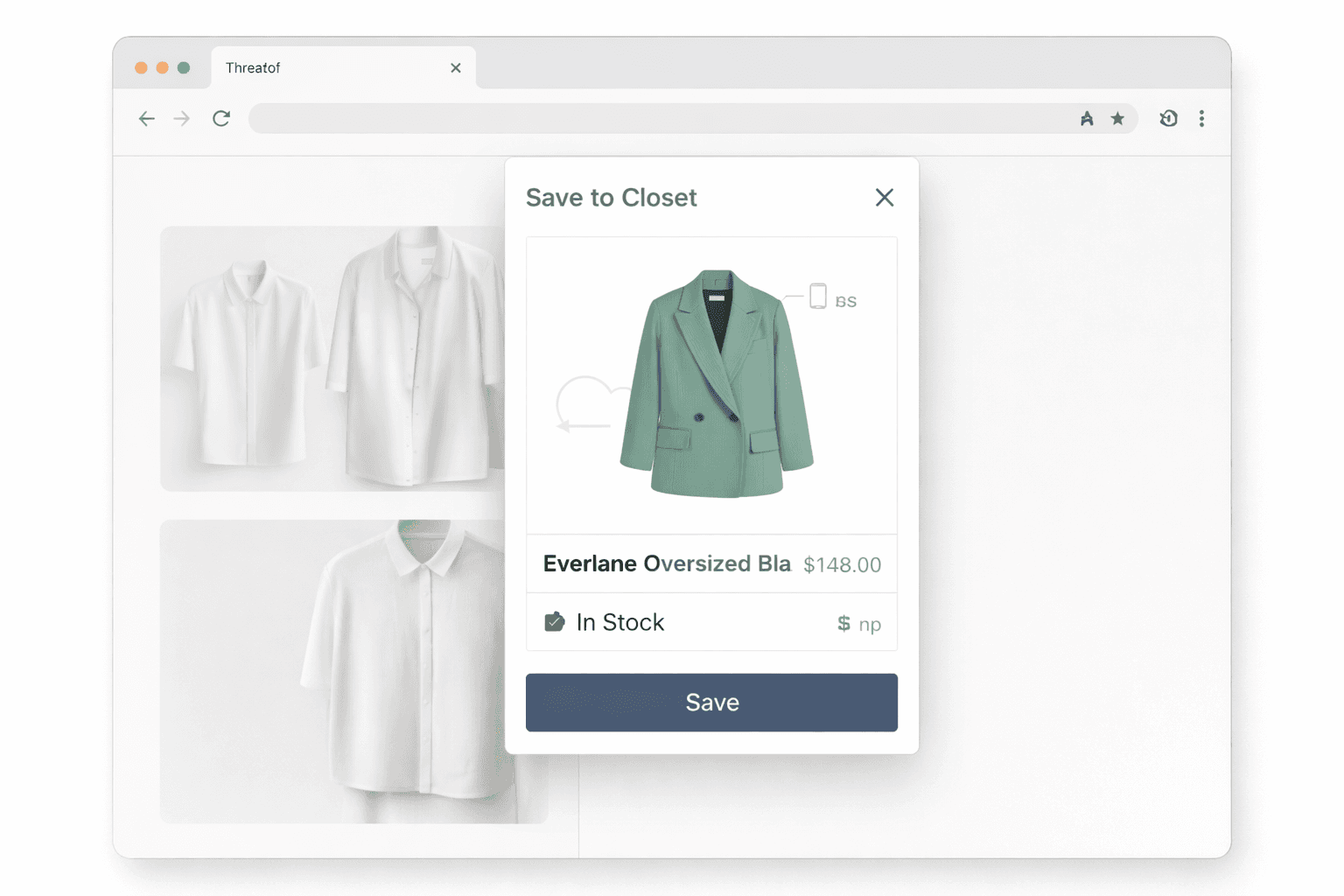
Task: Click the cloud sync arrow icon
Action: [591, 404]
